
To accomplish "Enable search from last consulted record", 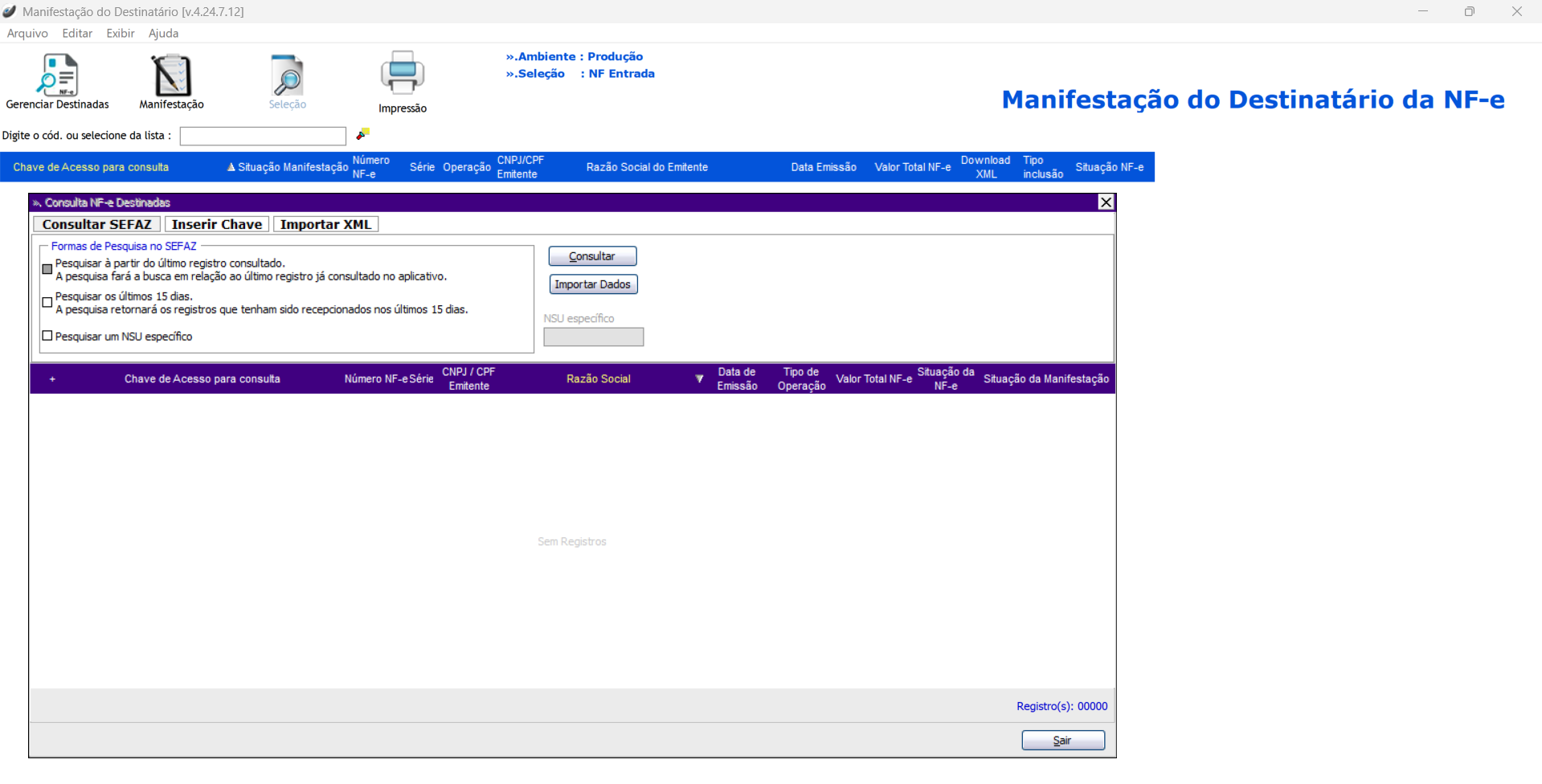I will pos(47,269).
